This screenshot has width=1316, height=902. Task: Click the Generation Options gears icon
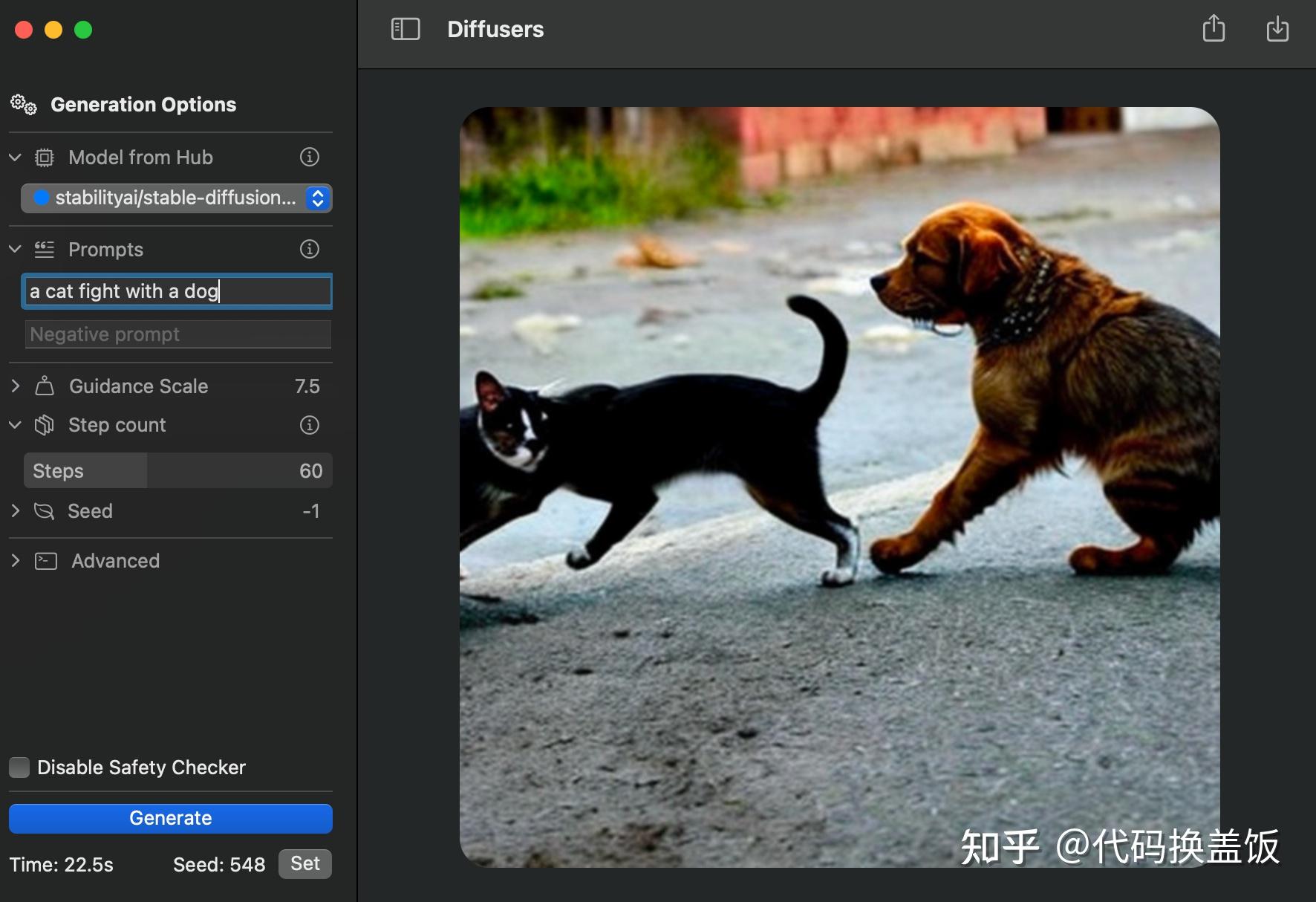tap(24, 105)
